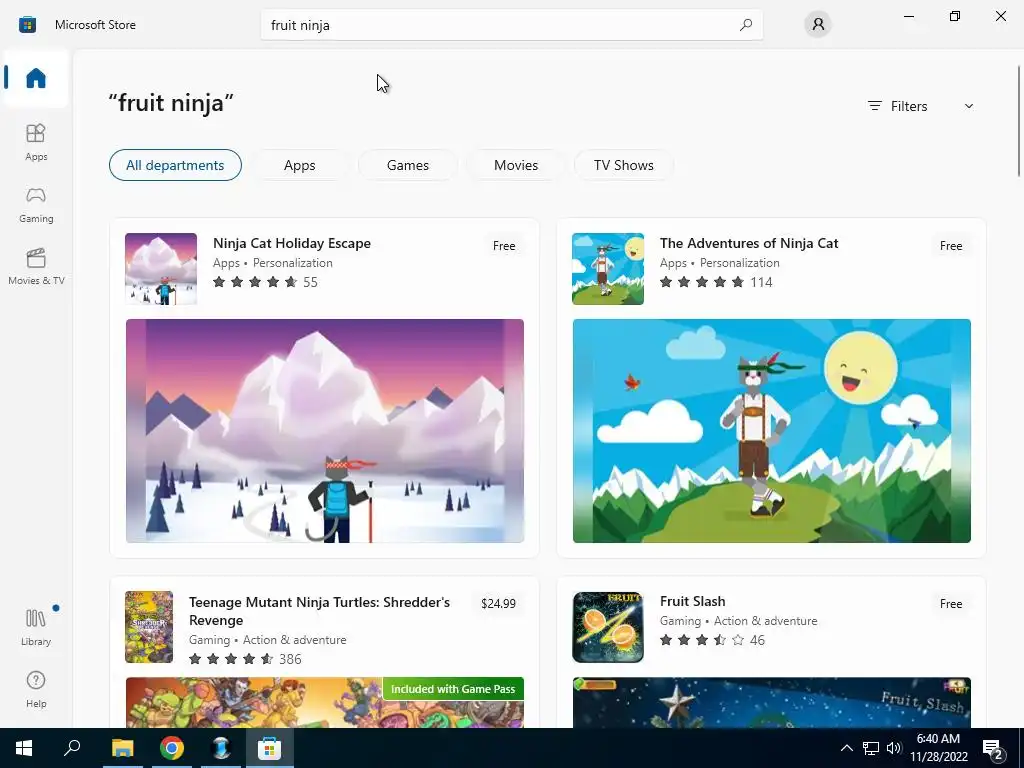The width and height of the screenshot is (1024, 768).
Task: Select the Movies department filter
Action: click(x=516, y=165)
